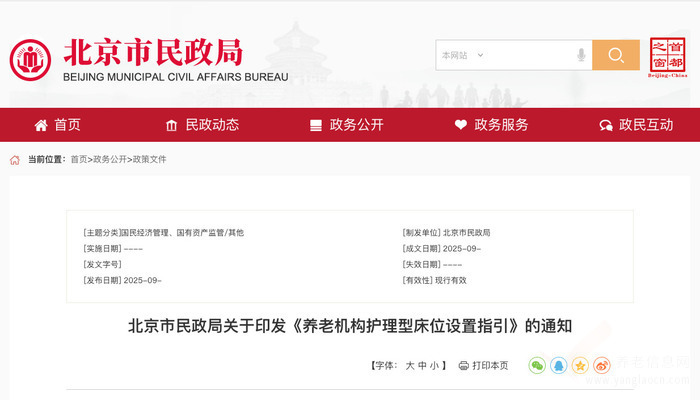The height and width of the screenshot is (400, 700).
Task: Set font size to 大 (large)
Action: pos(409,366)
